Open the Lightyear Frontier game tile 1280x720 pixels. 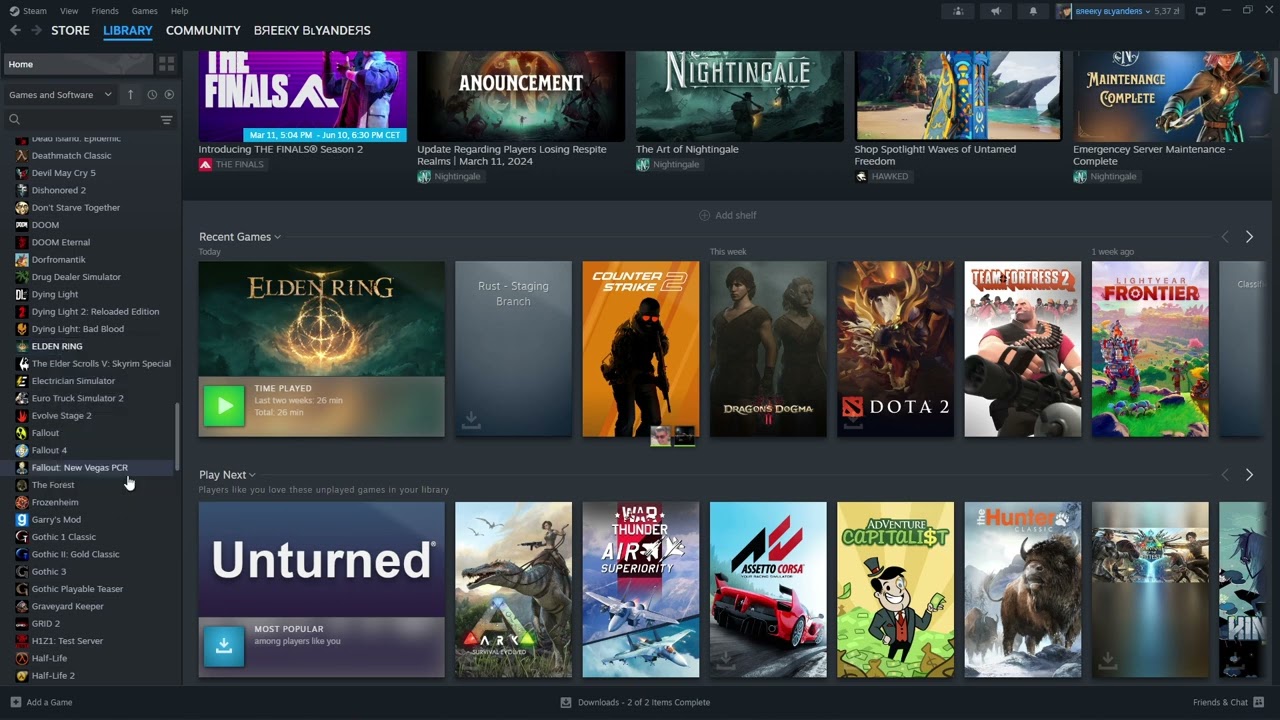[1150, 349]
